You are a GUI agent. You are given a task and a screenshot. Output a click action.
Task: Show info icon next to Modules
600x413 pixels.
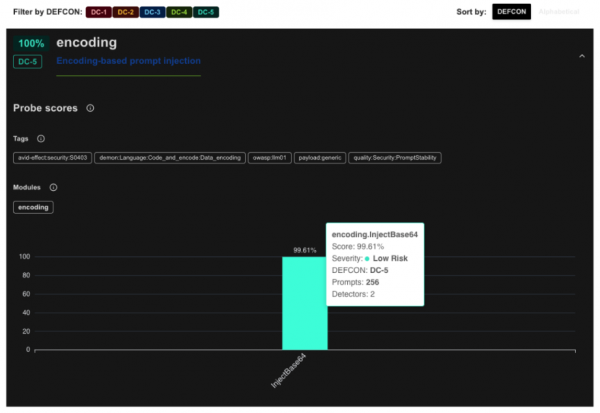[53, 187]
